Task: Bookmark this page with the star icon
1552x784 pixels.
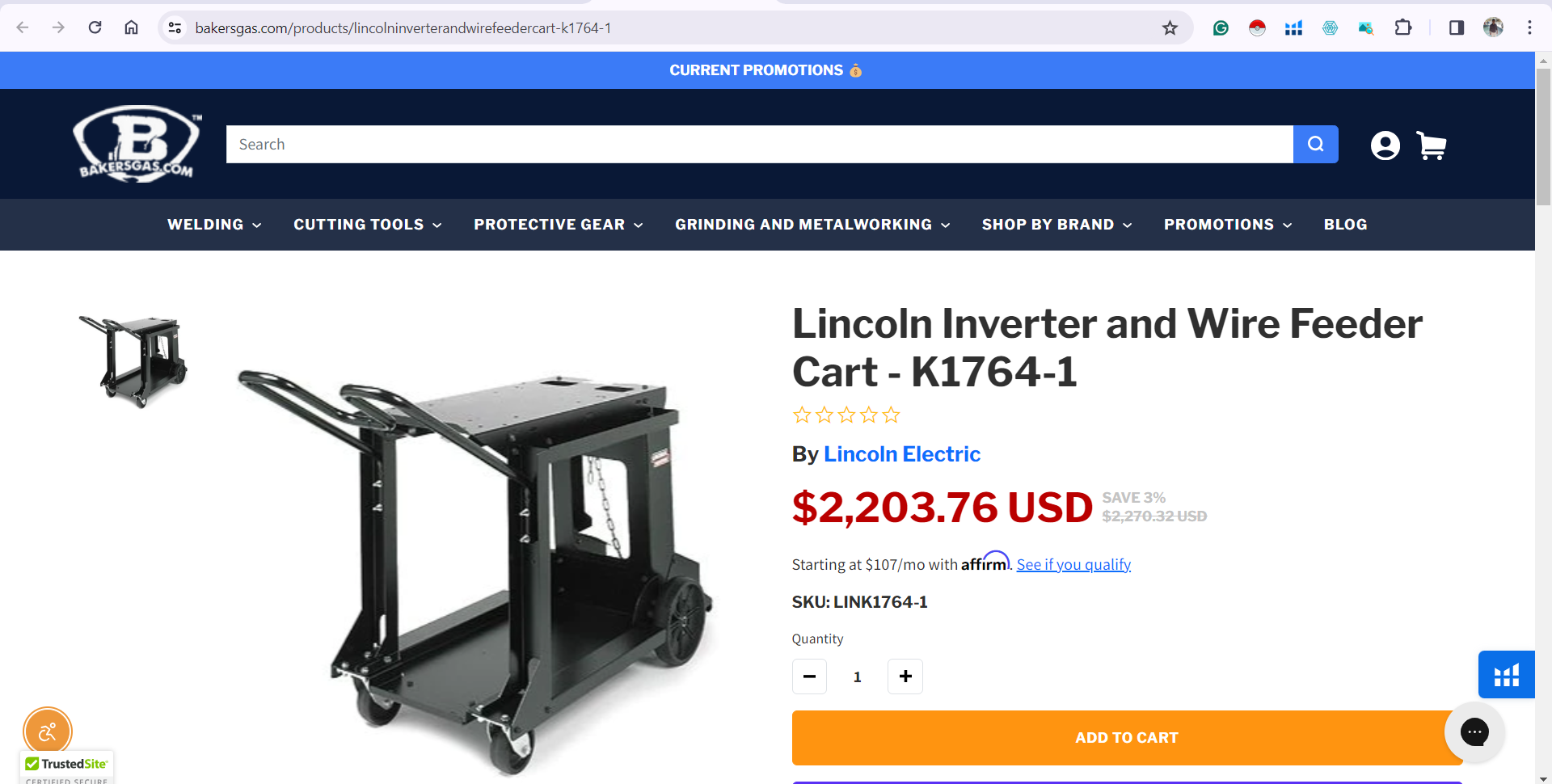Action: tap(1170, 28)
